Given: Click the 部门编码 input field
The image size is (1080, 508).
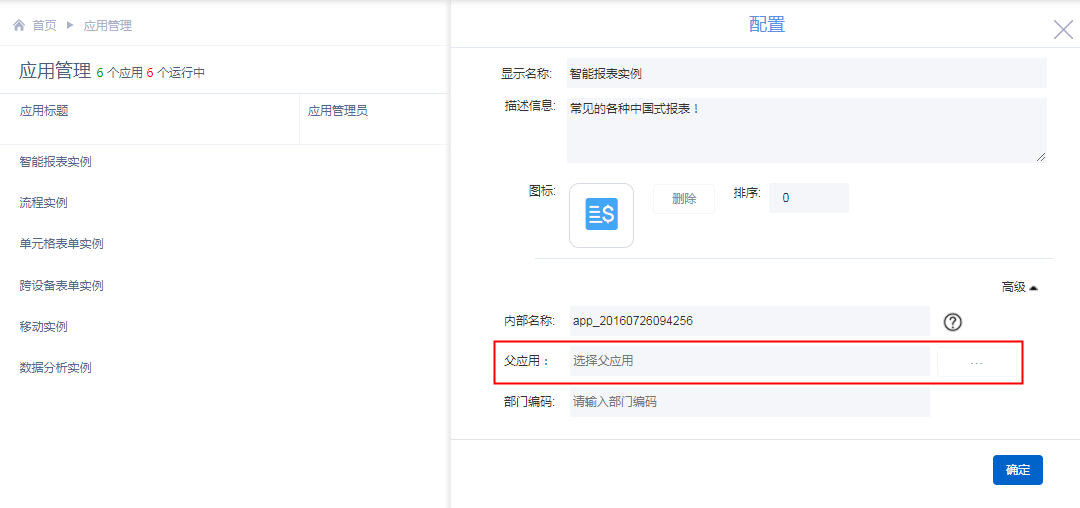Looking at the screenshot, I should (x=749, y=402).
